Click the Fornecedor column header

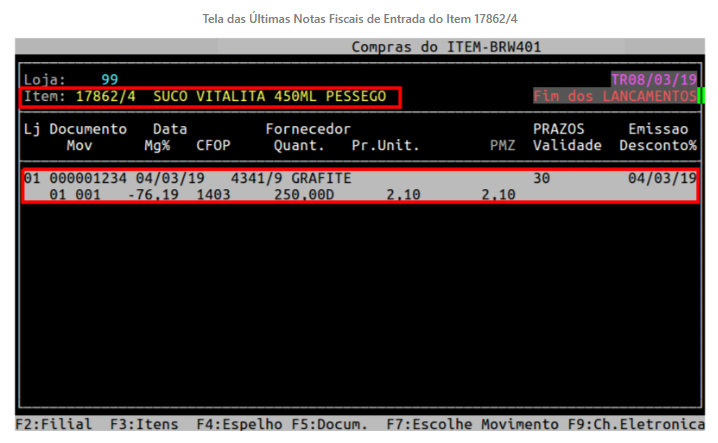[x=307, y=129]
